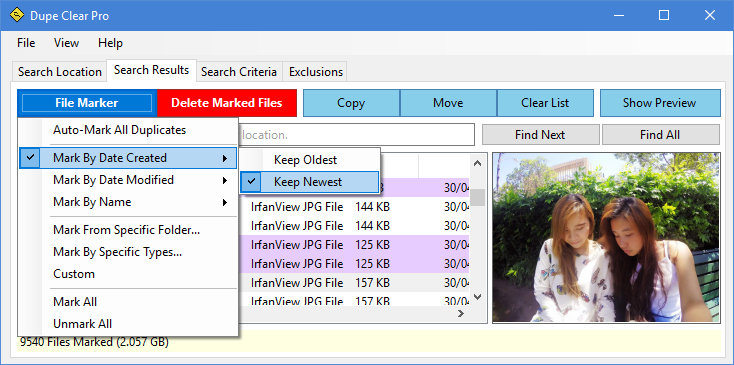Switch to the Exclusions tab

tap(316, 72)
